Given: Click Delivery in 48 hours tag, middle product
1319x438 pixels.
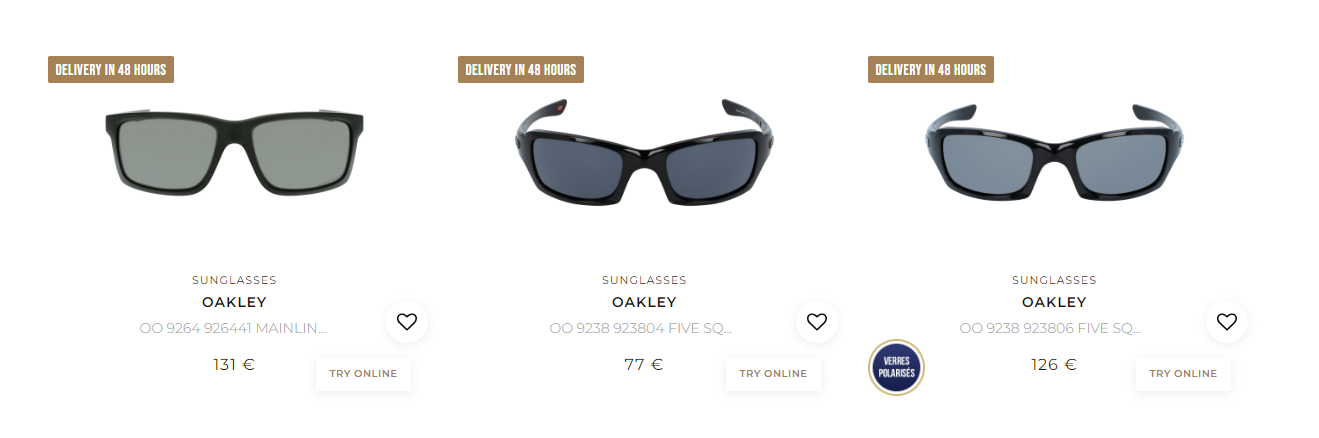Looking at the screenshot, I should 521,69.
